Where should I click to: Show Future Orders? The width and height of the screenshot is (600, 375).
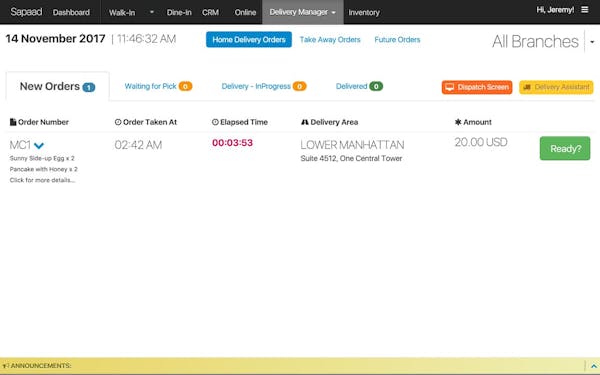(x=397, y=40)
